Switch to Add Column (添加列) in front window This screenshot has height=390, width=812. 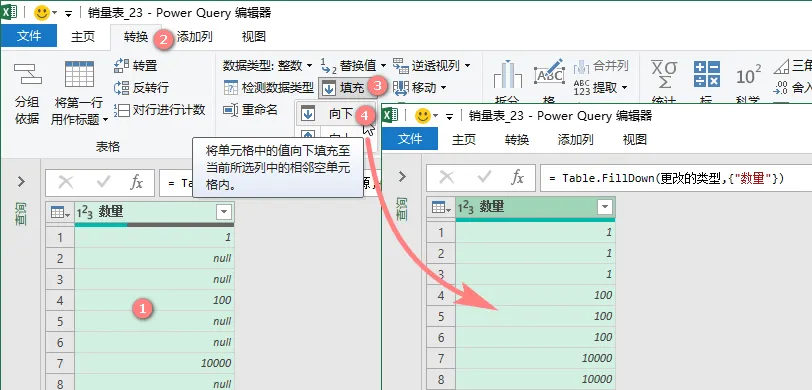(x=575, y=139)
